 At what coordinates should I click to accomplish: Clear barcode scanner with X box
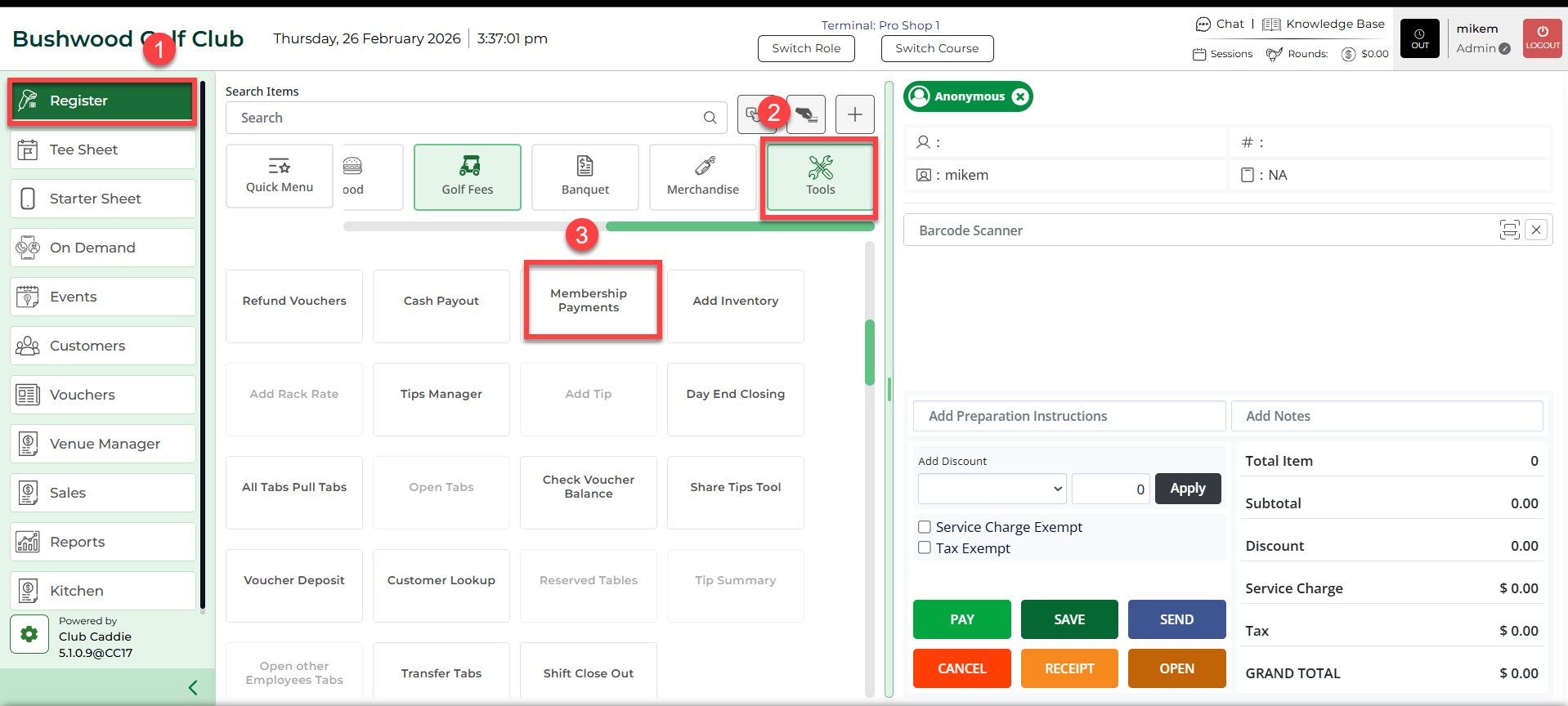click(x=1536, y=230)
